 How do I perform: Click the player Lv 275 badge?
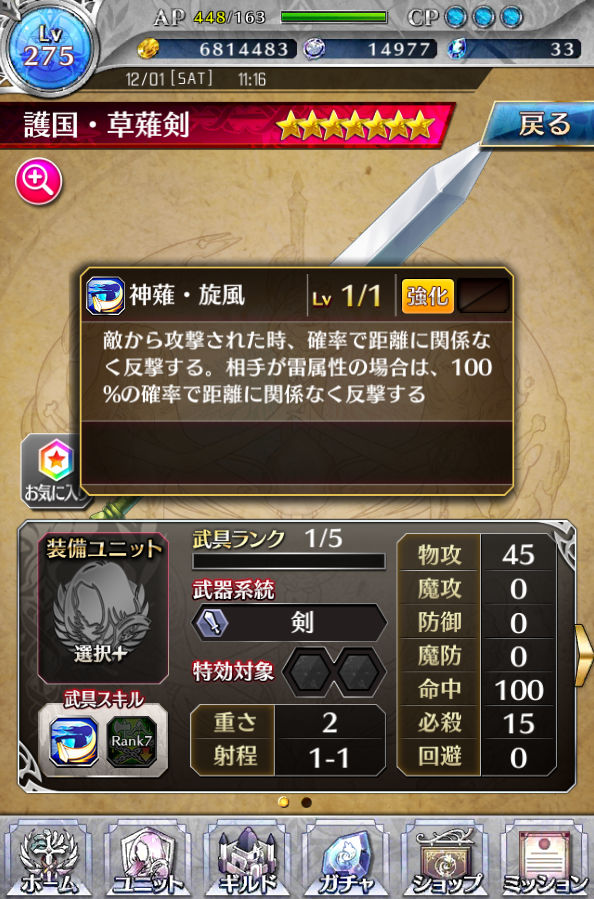coord(49,48)
